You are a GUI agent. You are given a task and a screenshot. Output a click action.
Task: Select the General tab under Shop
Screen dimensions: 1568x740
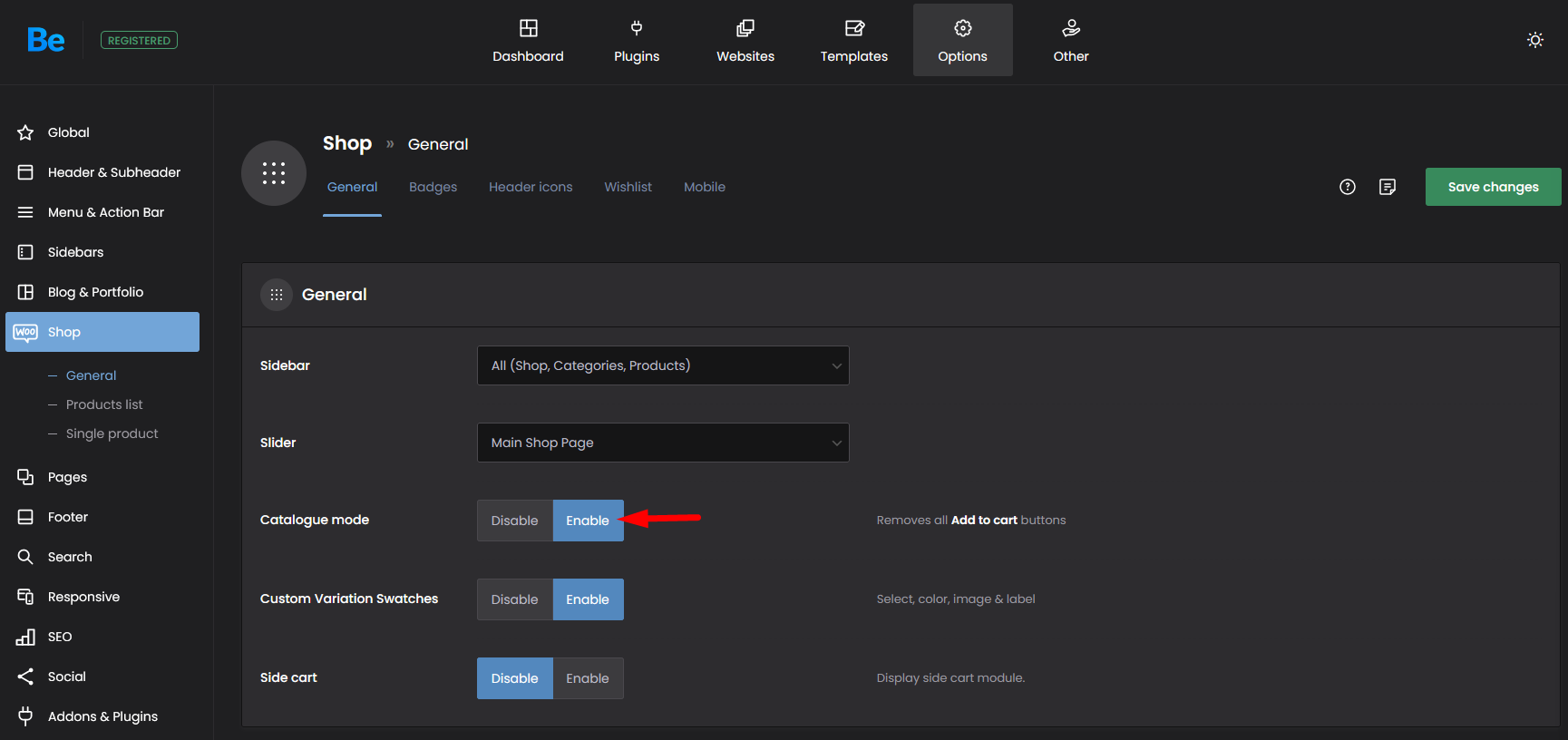click(352, 187)
